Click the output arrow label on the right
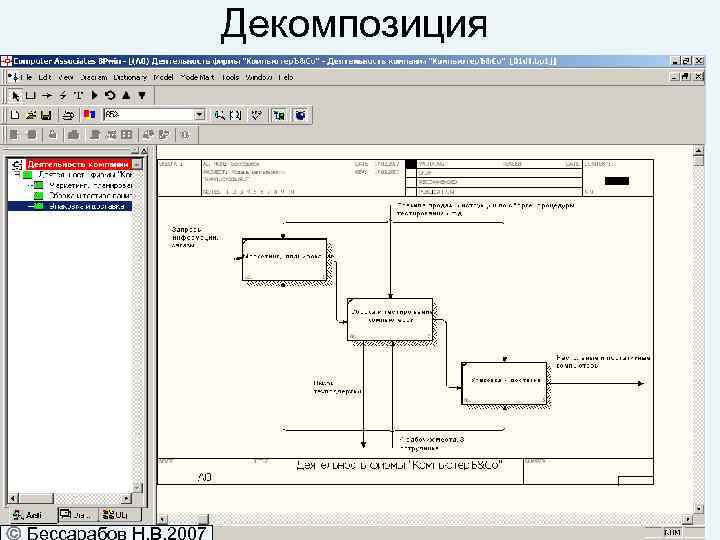The image size is (720, 540). pos(603,361)
